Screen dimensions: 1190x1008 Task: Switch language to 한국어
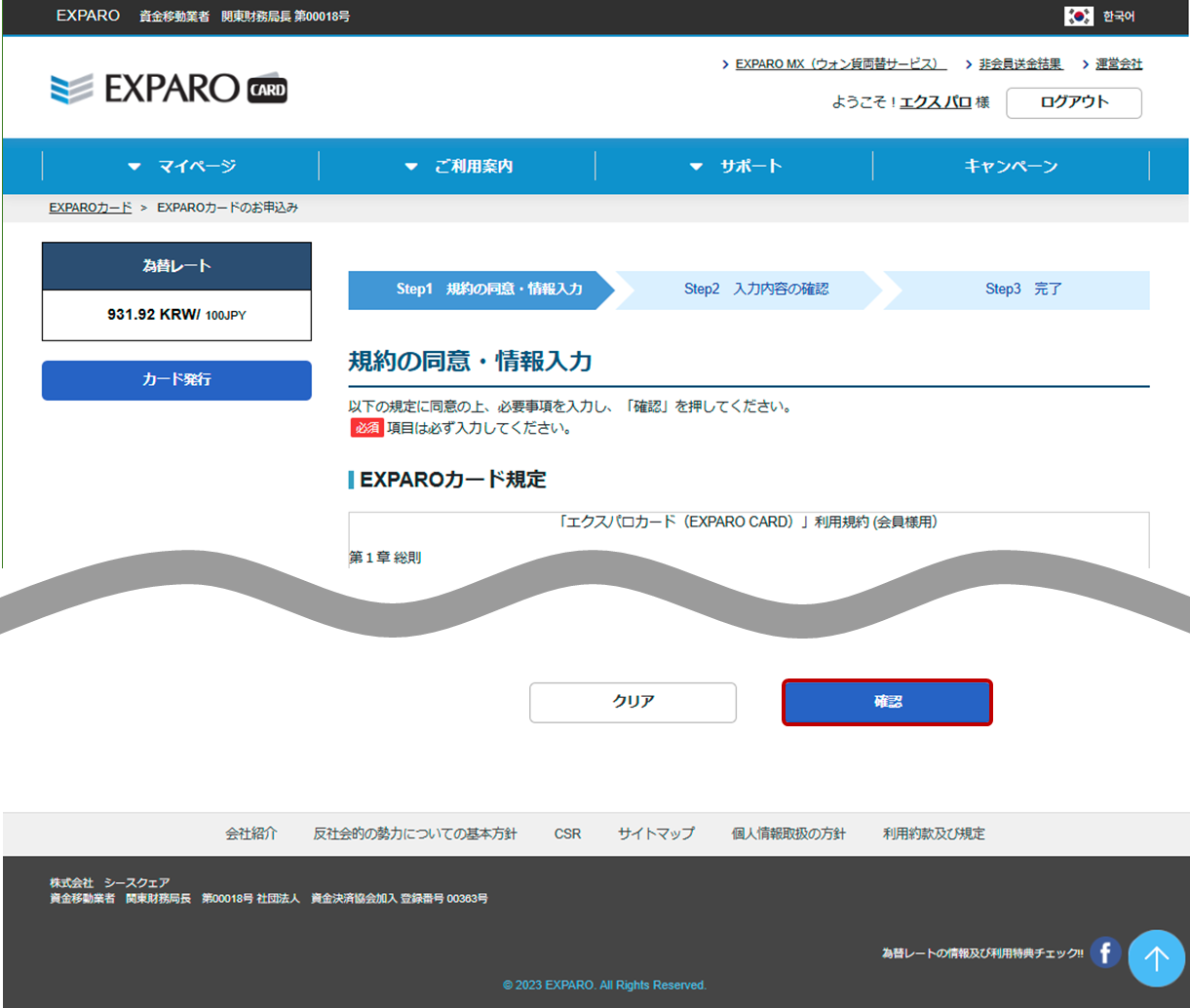pyautogui.click(x=1119, y=17)
